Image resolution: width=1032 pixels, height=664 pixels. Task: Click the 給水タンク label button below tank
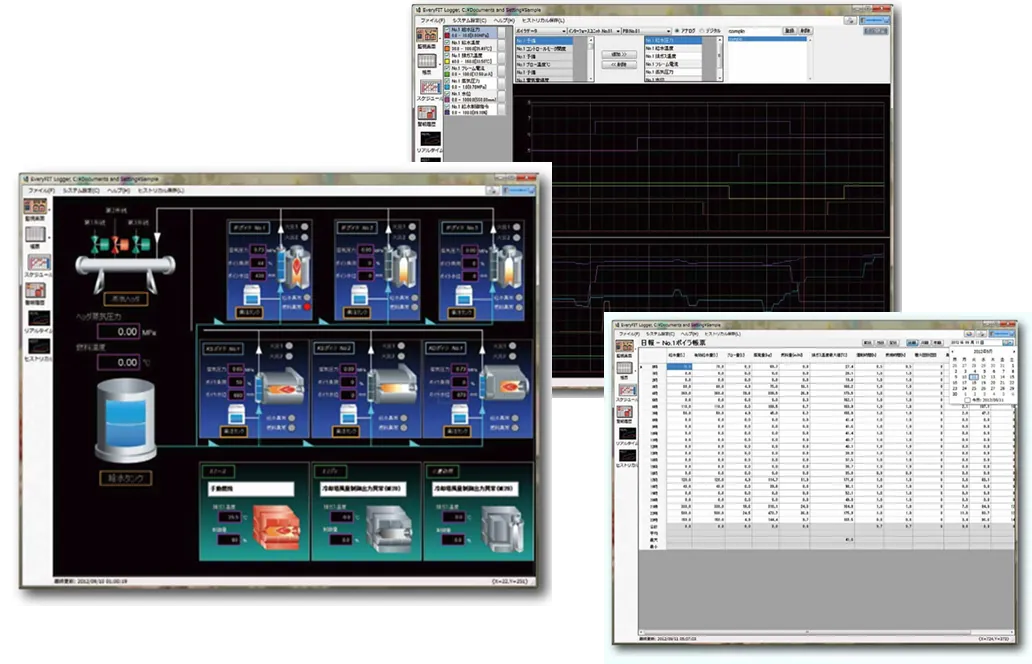click(126, 478)
